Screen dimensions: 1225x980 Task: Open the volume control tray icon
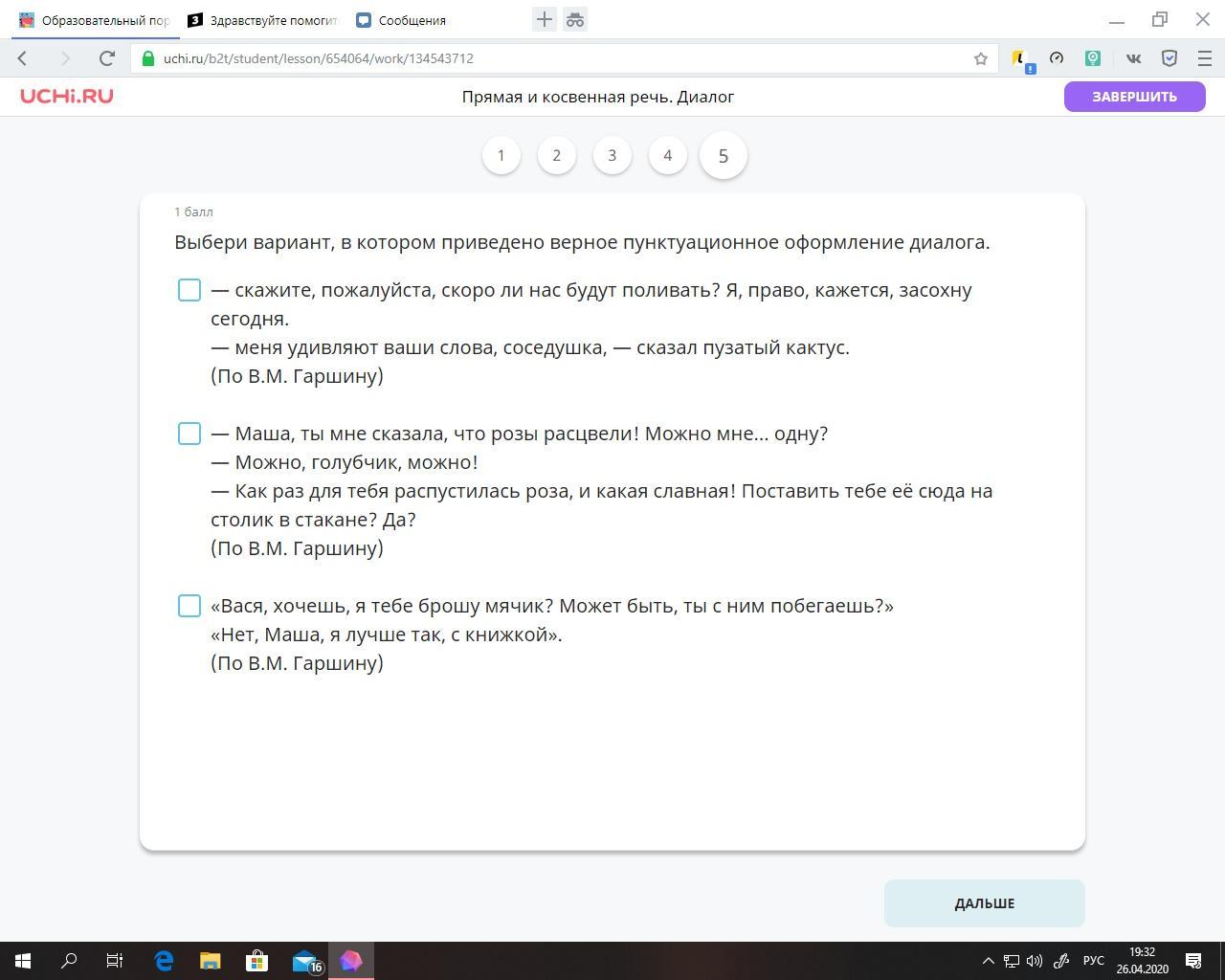pos(1035,961)
